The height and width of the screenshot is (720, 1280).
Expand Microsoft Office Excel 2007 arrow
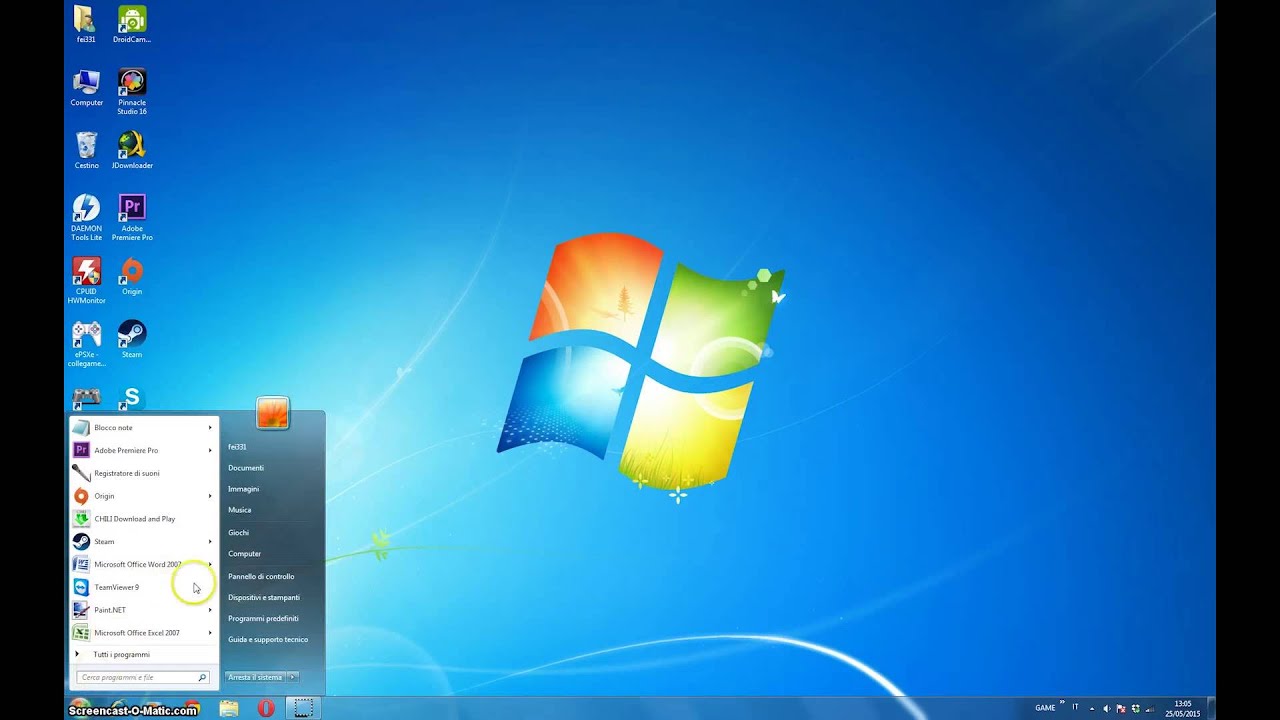click(x=210, y=633)
